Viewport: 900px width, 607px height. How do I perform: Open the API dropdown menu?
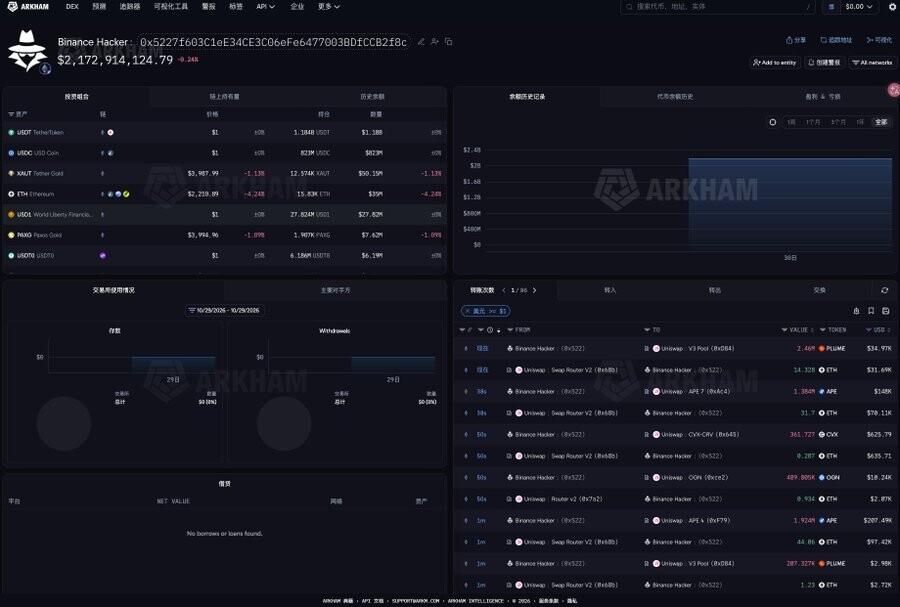[265, 7]
